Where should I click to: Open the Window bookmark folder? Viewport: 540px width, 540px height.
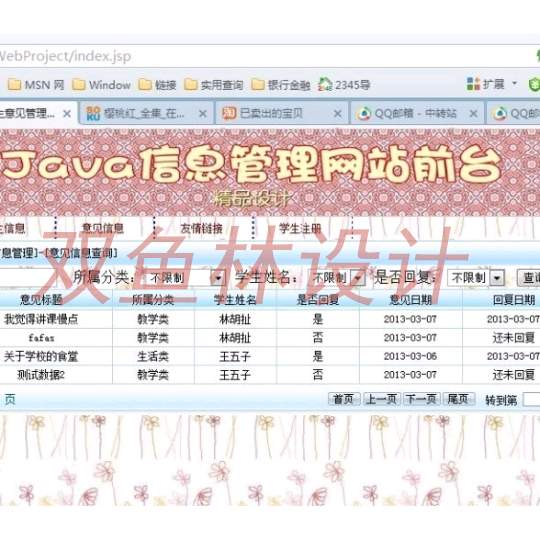tap(101, 85)
